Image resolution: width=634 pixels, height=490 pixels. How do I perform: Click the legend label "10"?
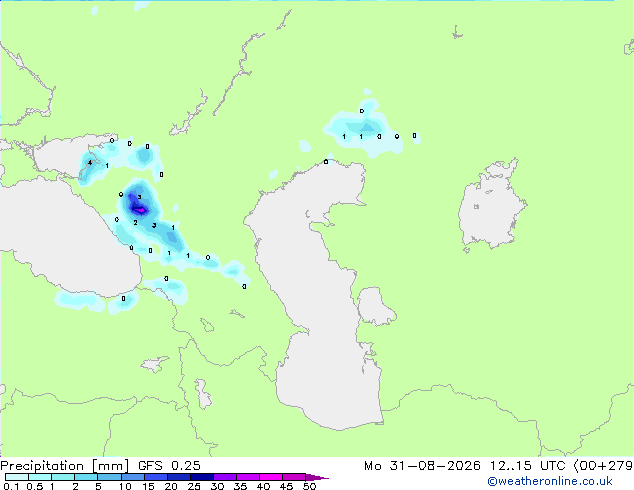pyautogui.click(x=125, y=486)
